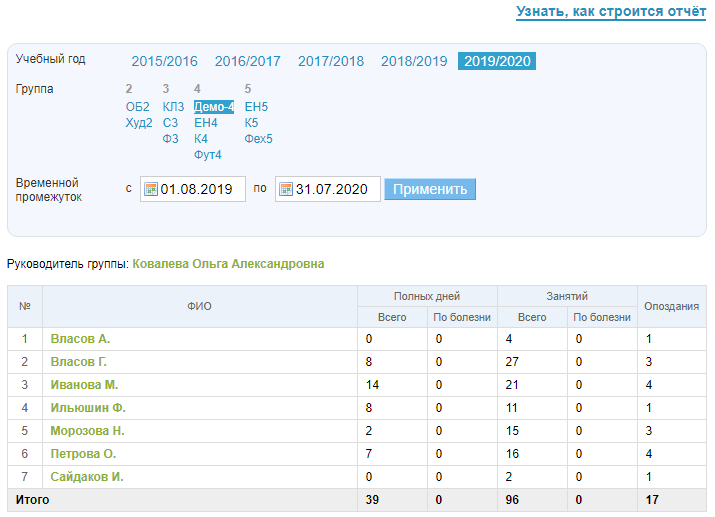The image size is (715, 517).
Task: Click the Занятий column header
Action: click(x=567, y=296)
